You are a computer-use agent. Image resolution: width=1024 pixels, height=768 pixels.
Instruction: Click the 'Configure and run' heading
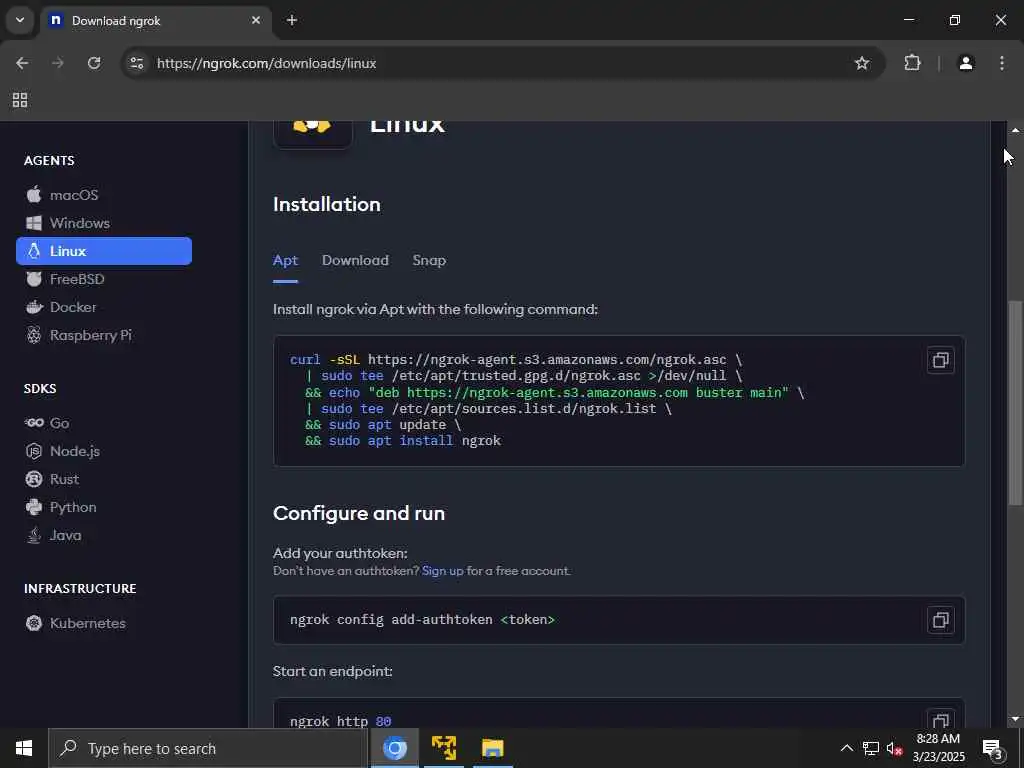coord(359,513)
